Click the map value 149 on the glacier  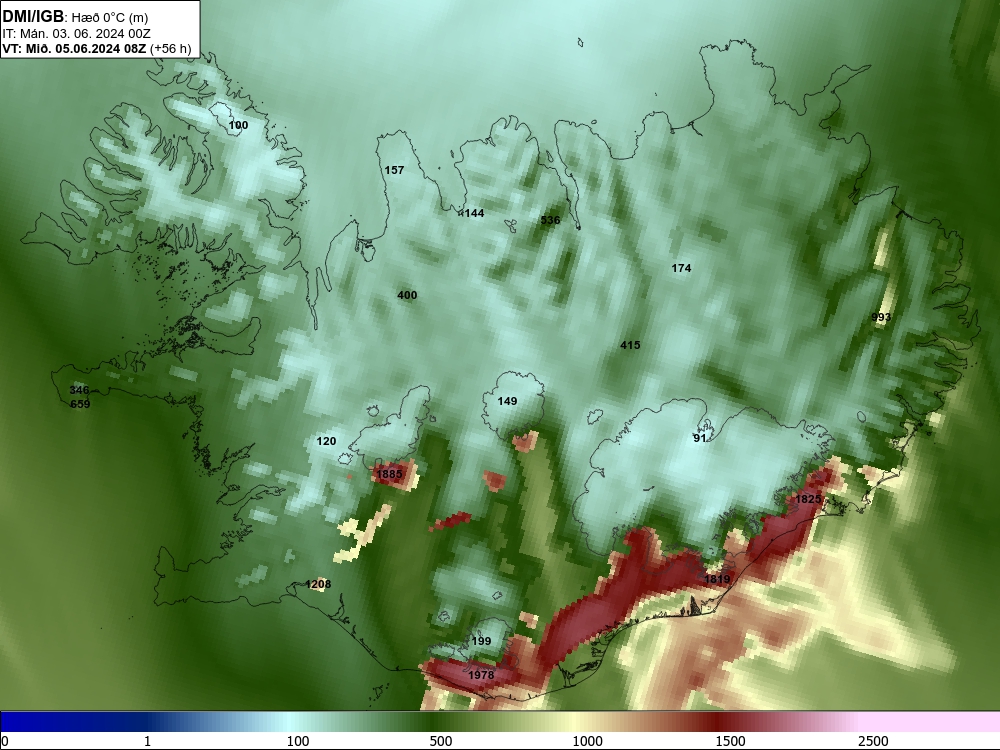coord(507,401)
